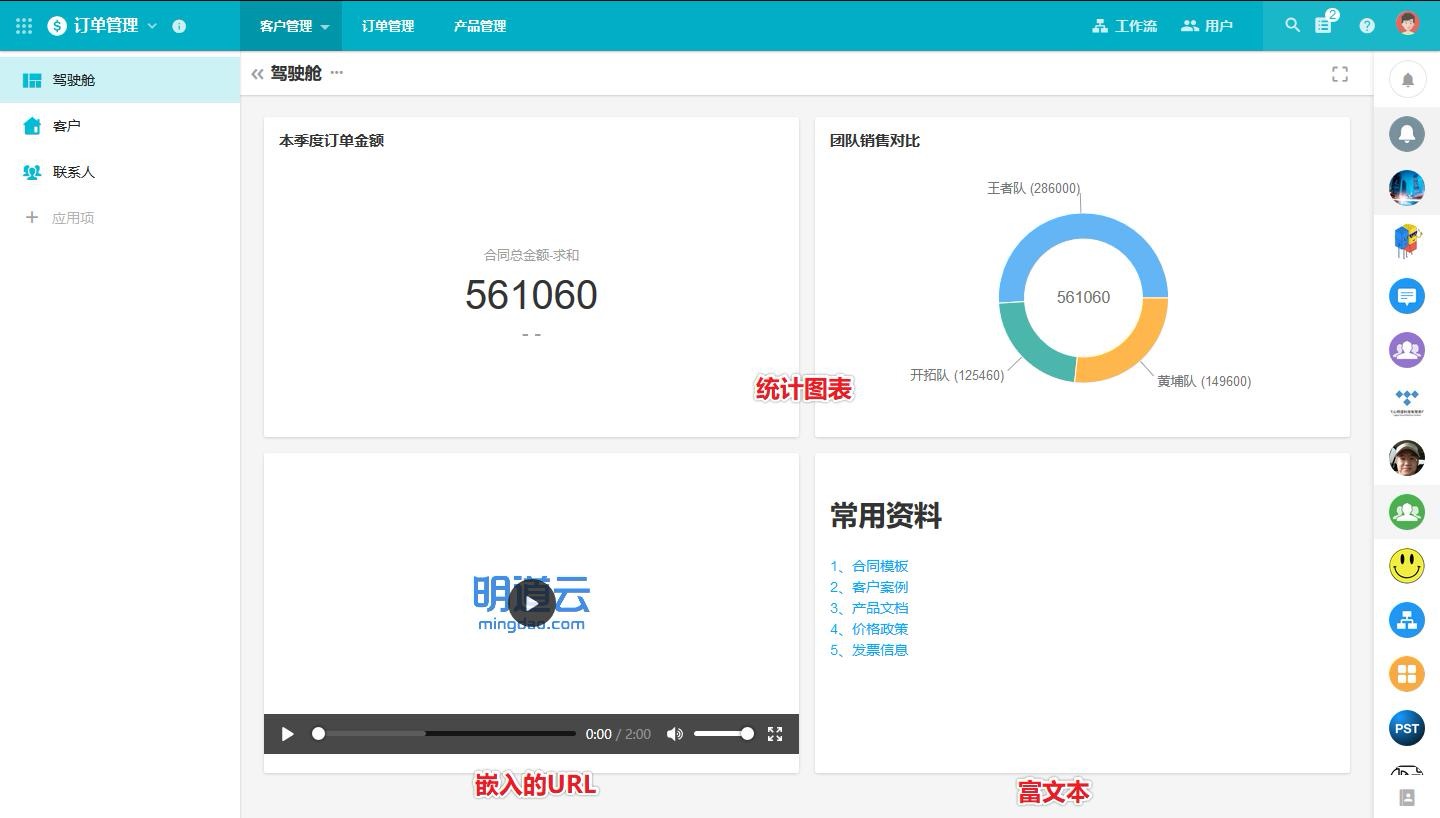This screenshot has width=1440, height=818.
Task: Switch to the 产品管理 tab
Action: (477, 26)
